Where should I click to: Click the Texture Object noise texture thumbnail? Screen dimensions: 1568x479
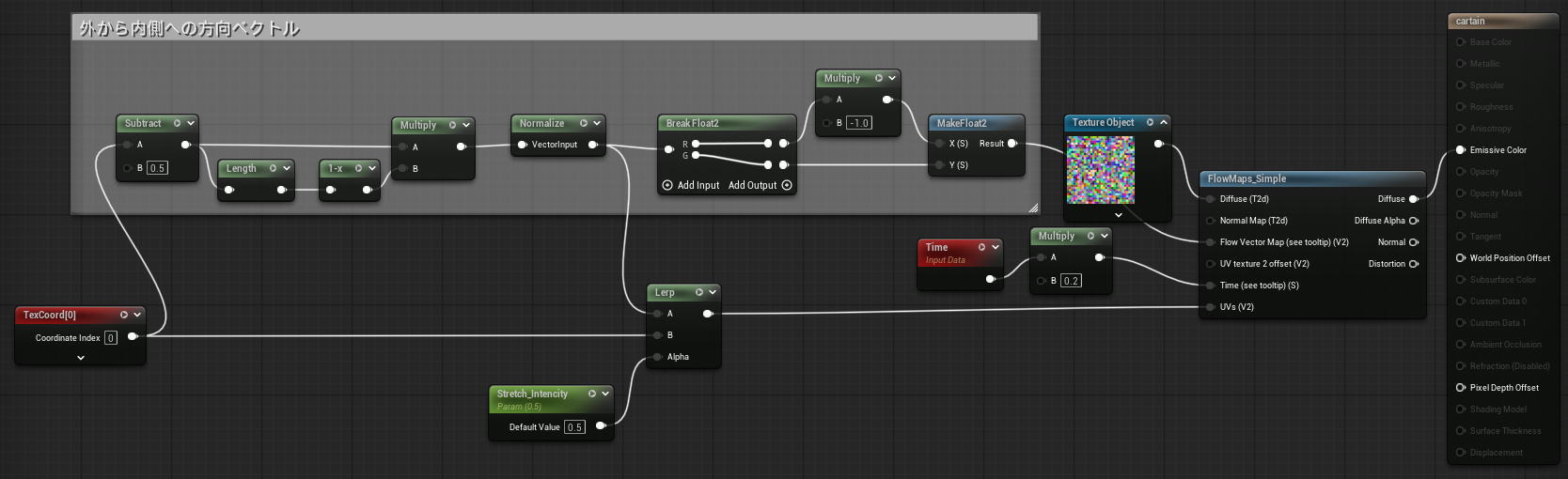[1100, 170]
